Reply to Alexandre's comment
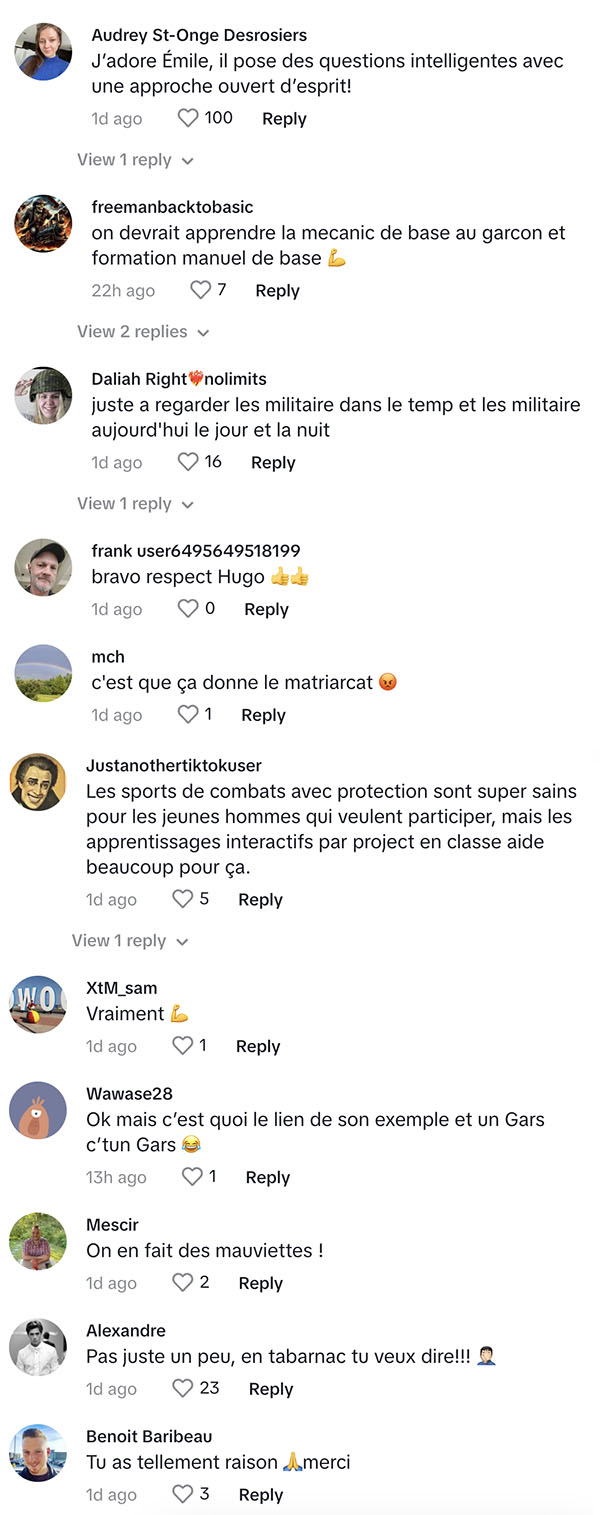The height and width of the screenshot is (1515, 600). tap(271, 1389)
